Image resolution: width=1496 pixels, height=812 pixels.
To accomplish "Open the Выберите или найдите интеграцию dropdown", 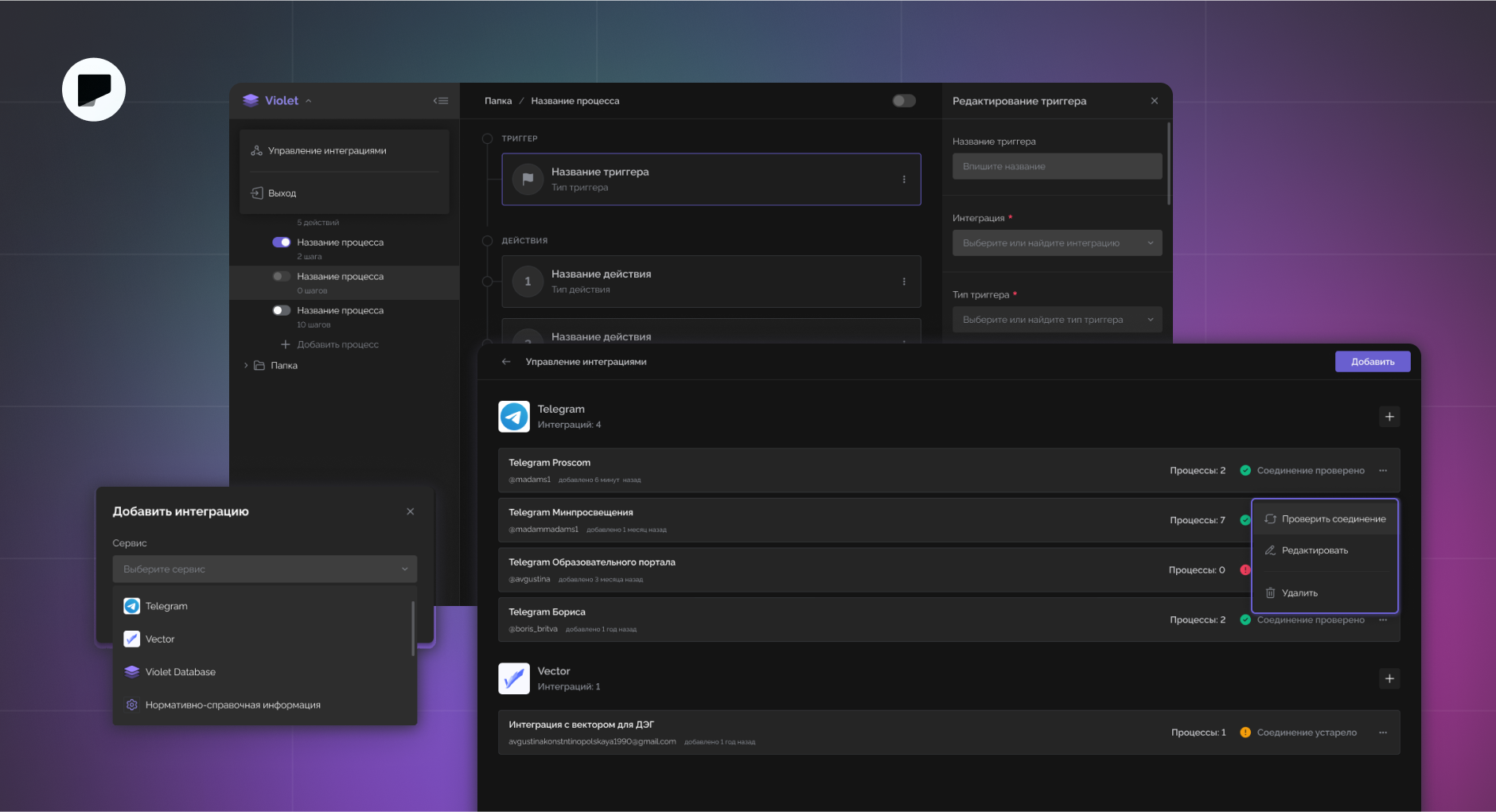I will (x=1057, y=243).
